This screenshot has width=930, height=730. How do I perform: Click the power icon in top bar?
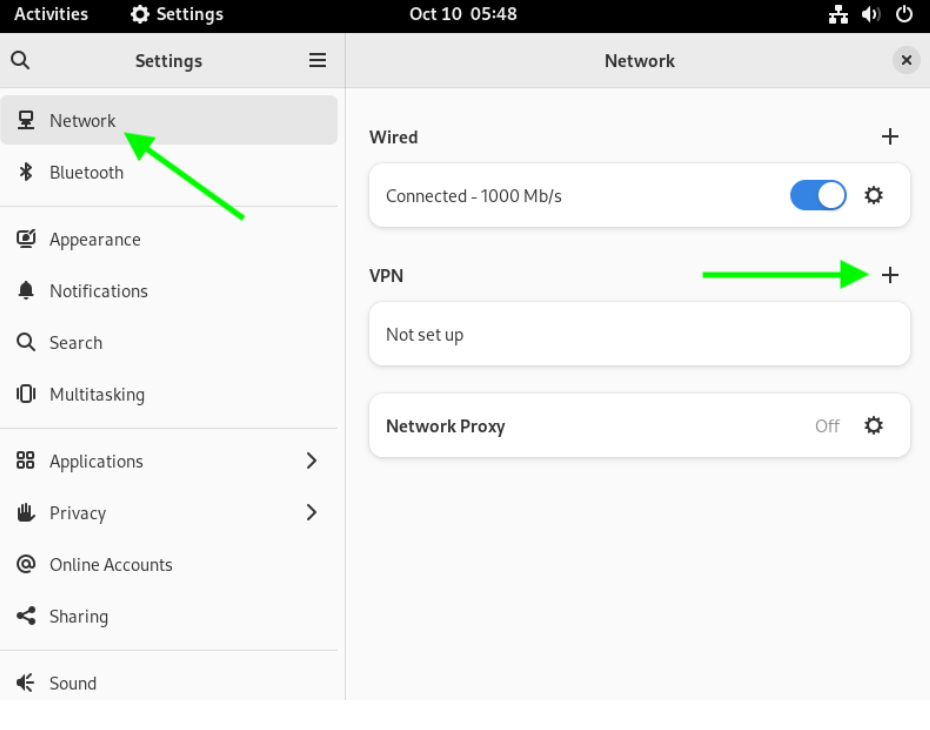pos(904,14)
